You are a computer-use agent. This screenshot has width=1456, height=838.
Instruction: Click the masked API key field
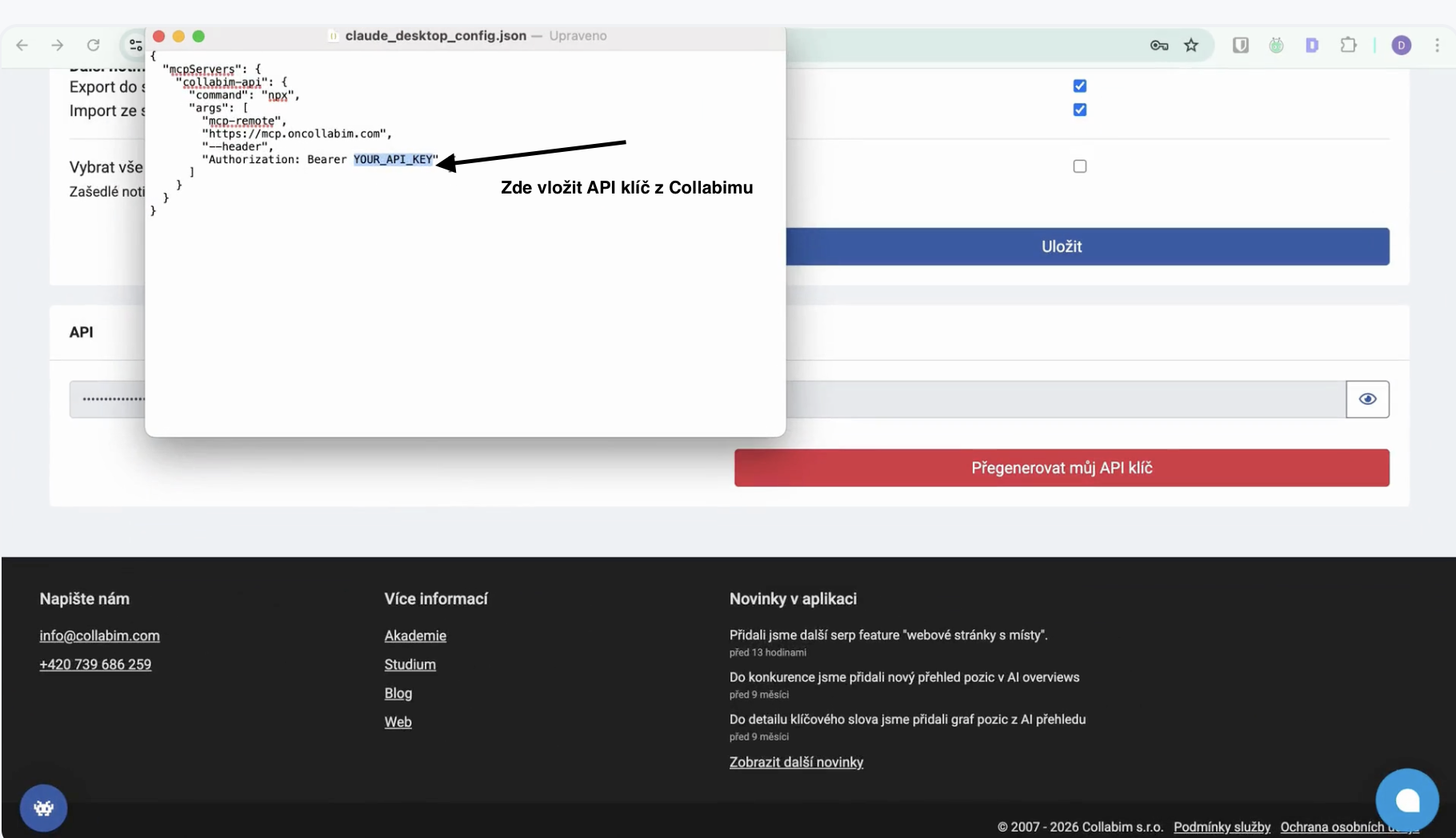1064,399
